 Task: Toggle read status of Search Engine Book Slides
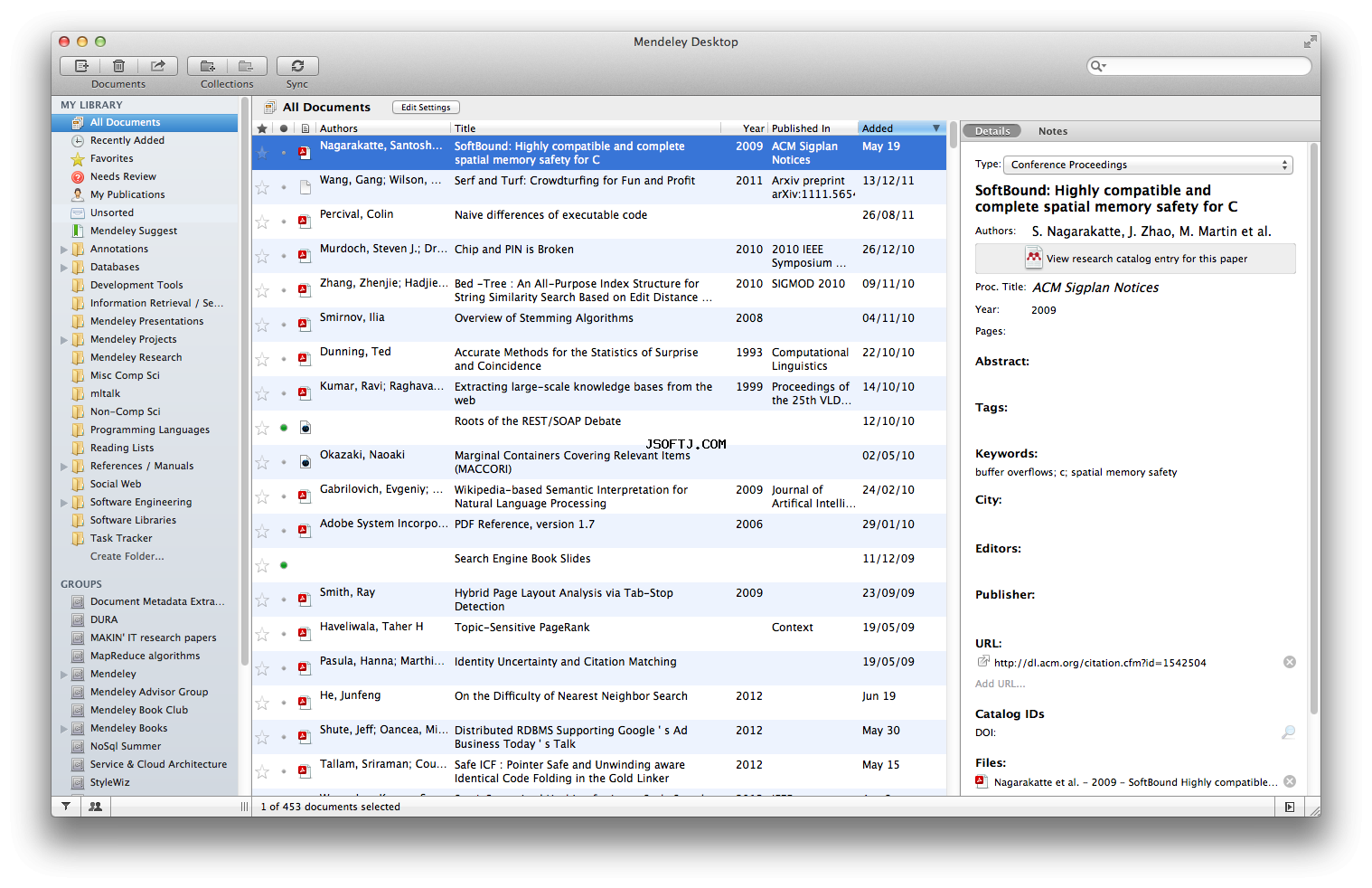(284, 565)
